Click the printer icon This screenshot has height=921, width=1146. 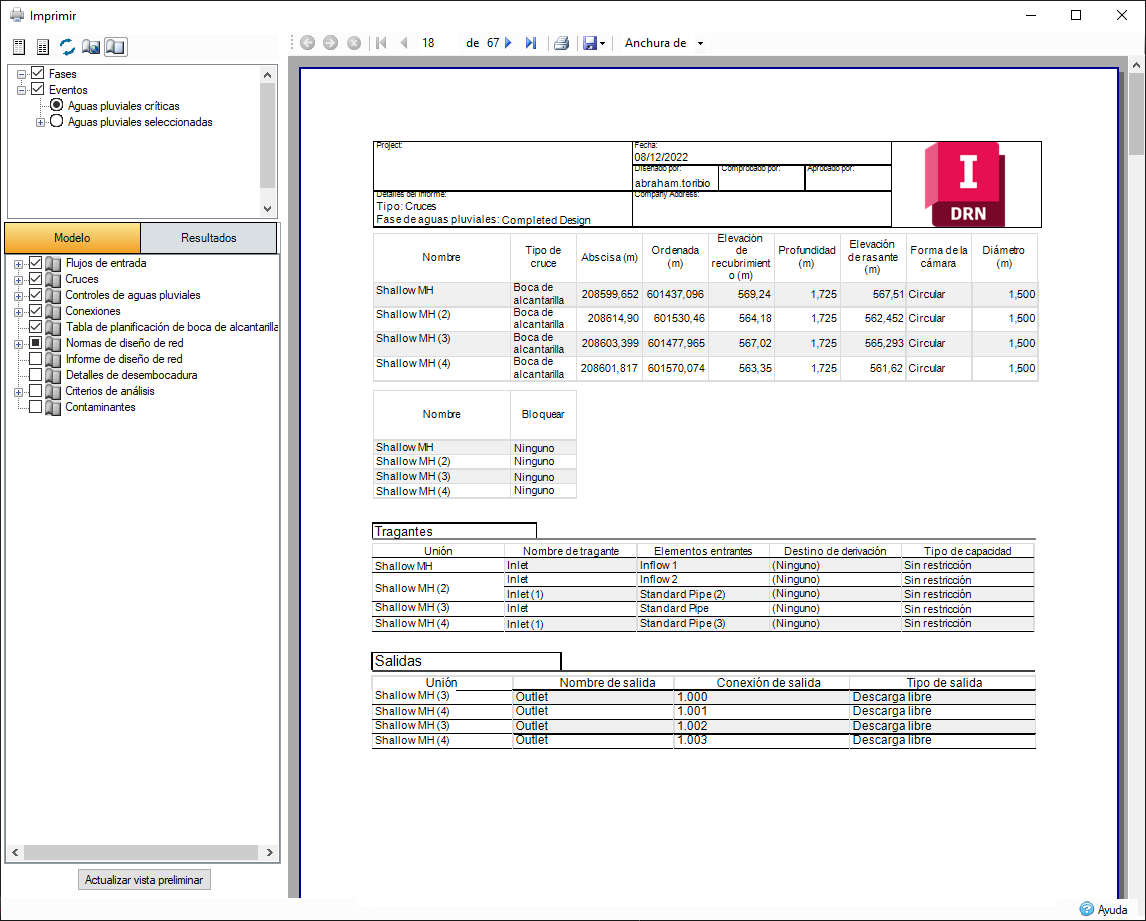click(x=561, y=43)
